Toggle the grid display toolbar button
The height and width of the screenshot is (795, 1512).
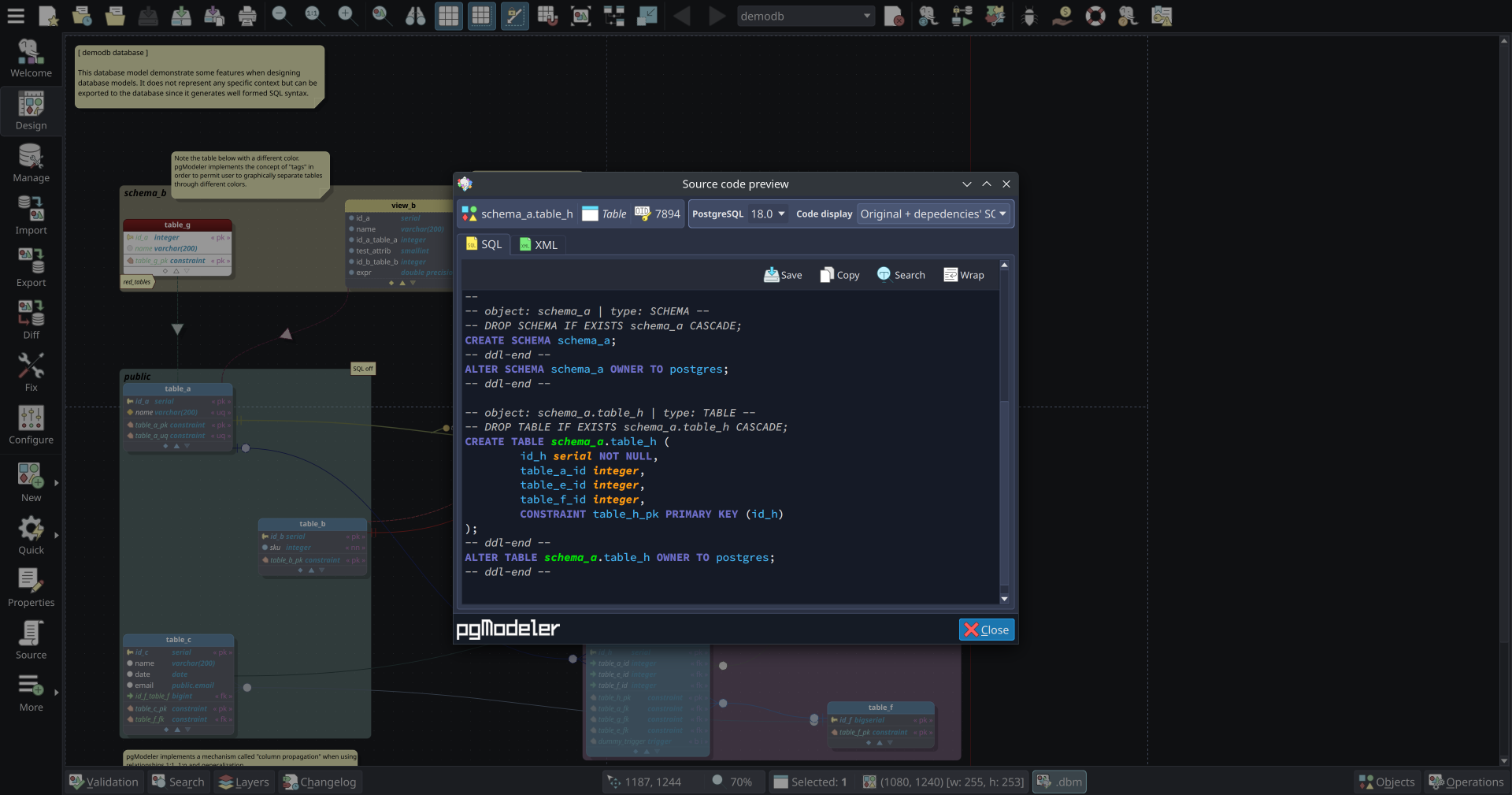448,16
